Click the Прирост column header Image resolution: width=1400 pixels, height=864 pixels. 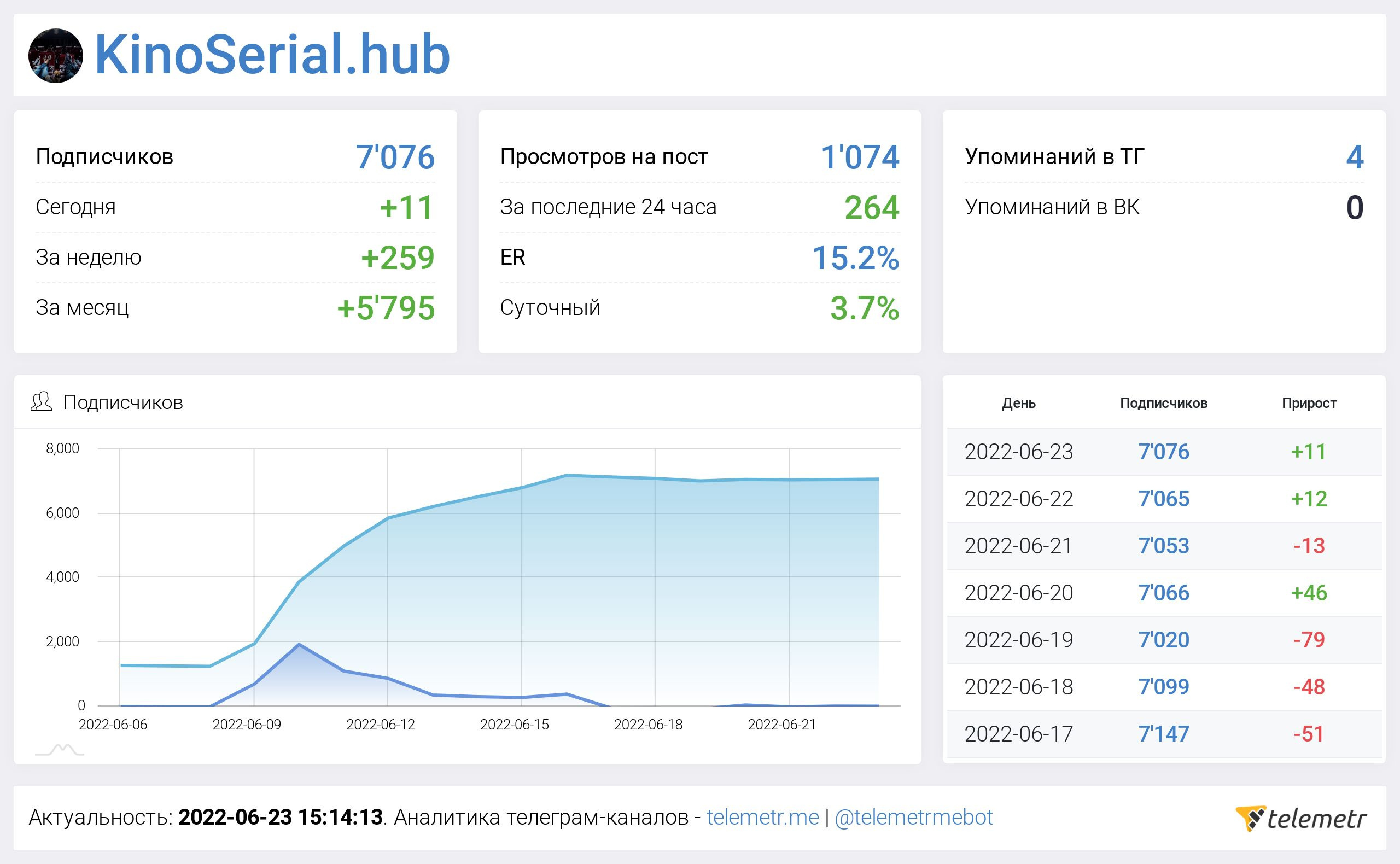[x=1309, y=404]
